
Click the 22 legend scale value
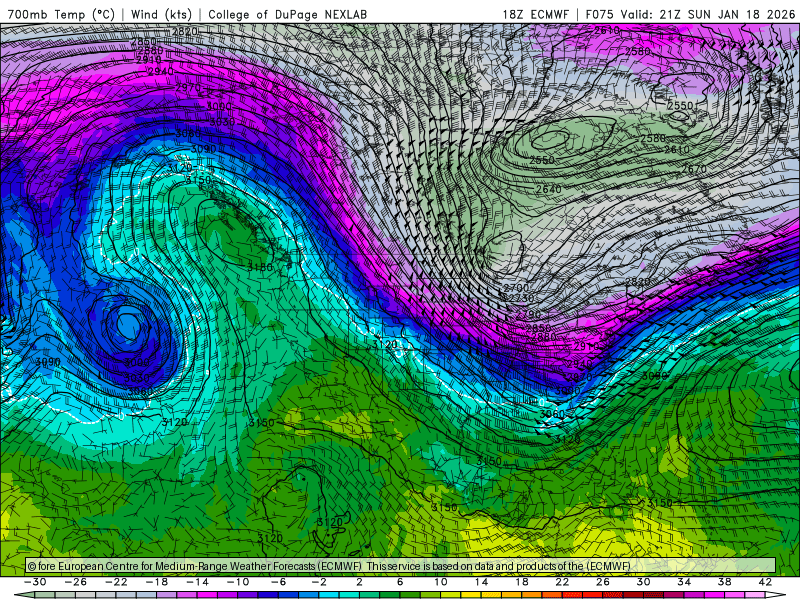(x=562, y=582)
